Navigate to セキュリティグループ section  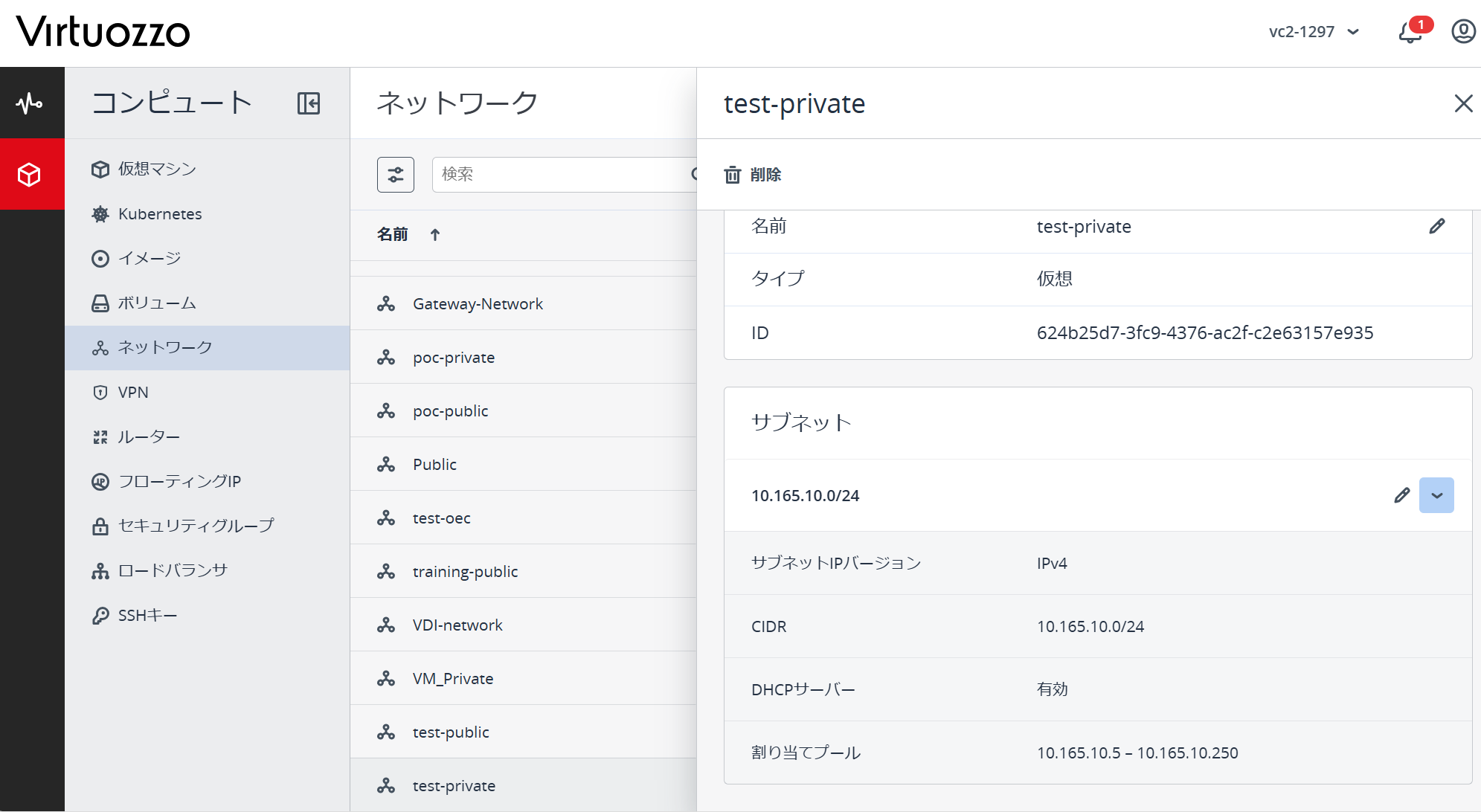coord(196,526)
